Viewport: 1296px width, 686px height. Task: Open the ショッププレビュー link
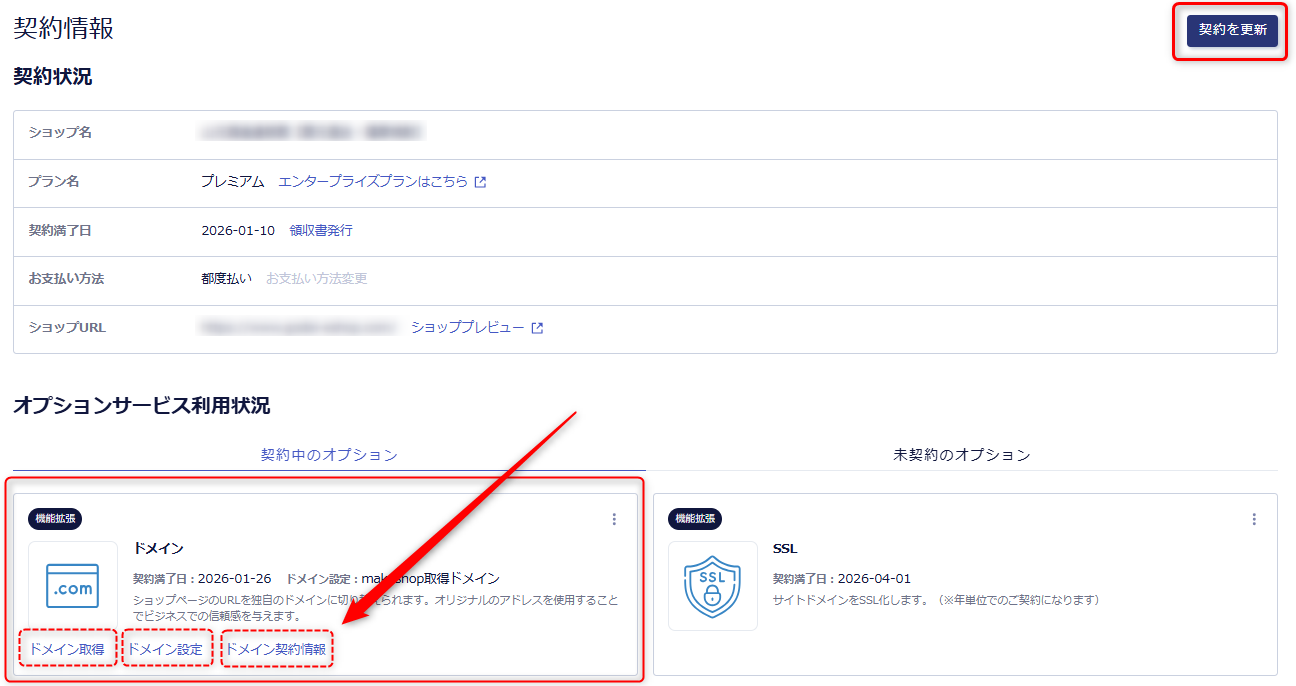point(467,328)
